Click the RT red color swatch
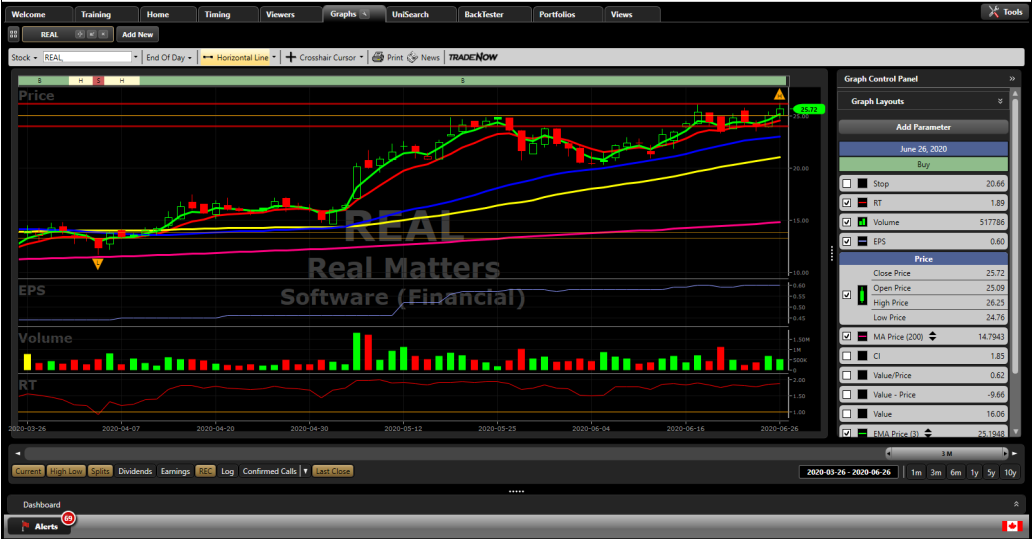The width and height of the screenshot is (1032, 539). (x=862, y=203)
